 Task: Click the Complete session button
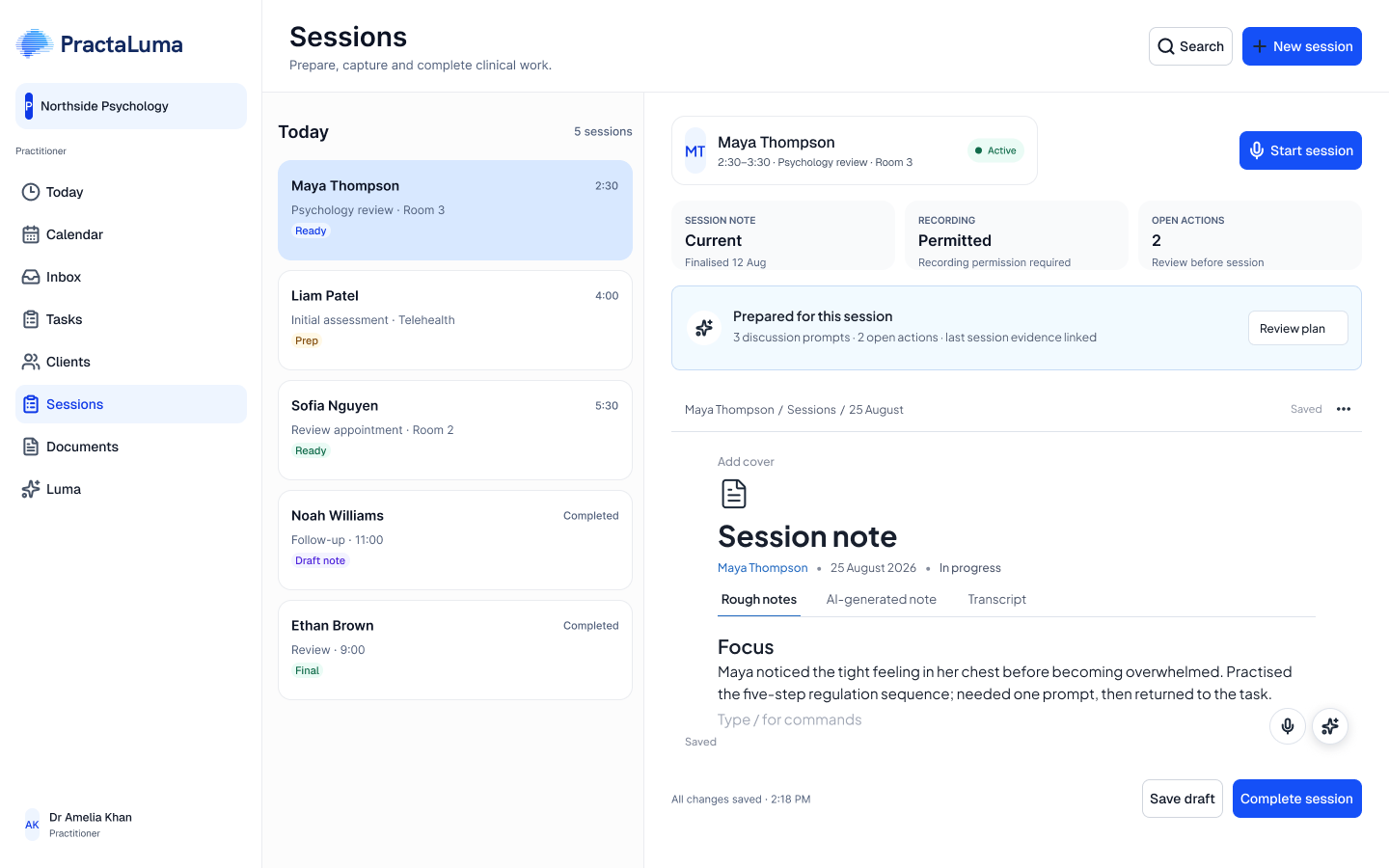click(x=1297, y=799)
